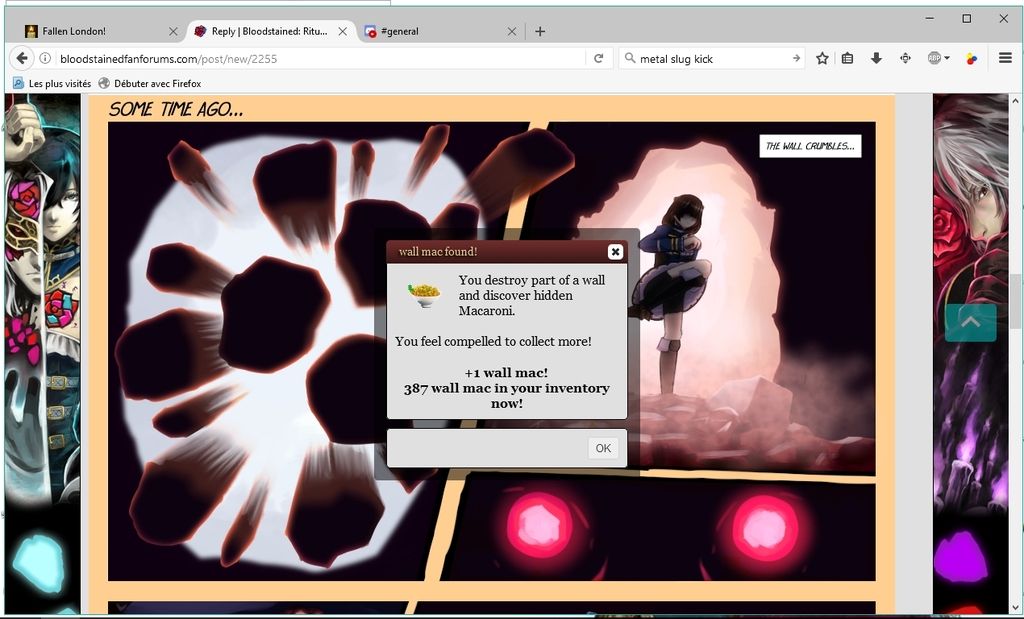This screenshot has width=1024, height=619.
Task: Open a new tab with plus button
Action: pyautogui.click(x=540, y=31)
